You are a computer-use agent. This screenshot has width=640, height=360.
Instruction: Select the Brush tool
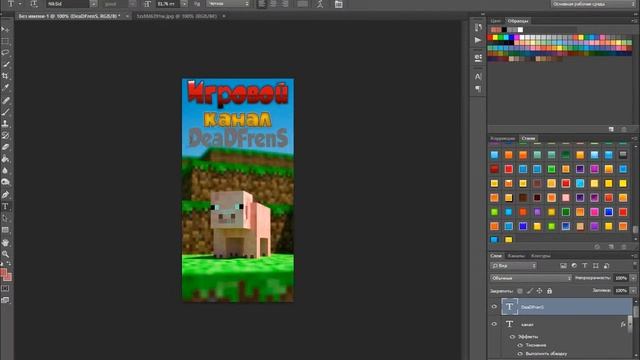[5, 112]
